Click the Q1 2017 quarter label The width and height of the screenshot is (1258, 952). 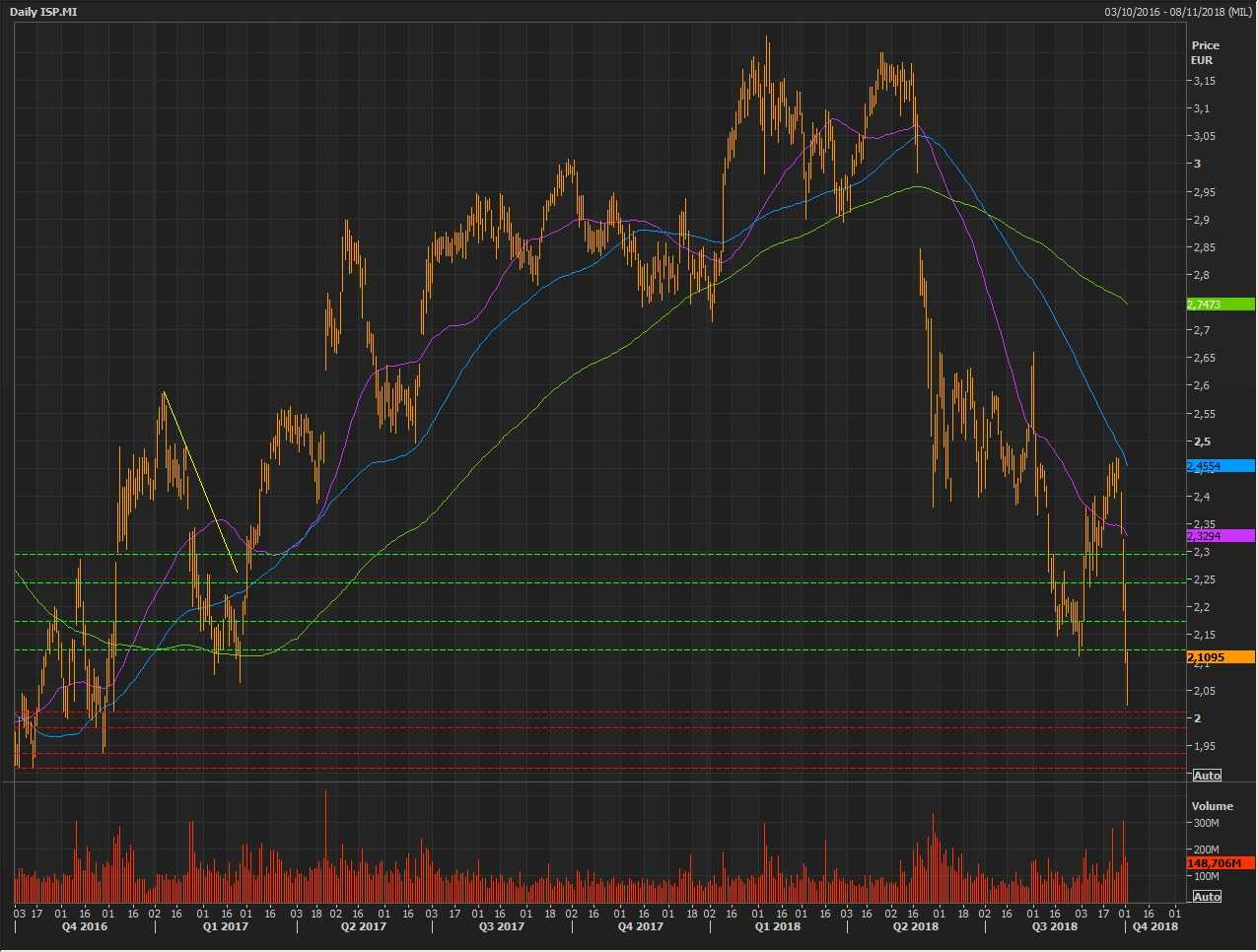(x=225, y=926)
